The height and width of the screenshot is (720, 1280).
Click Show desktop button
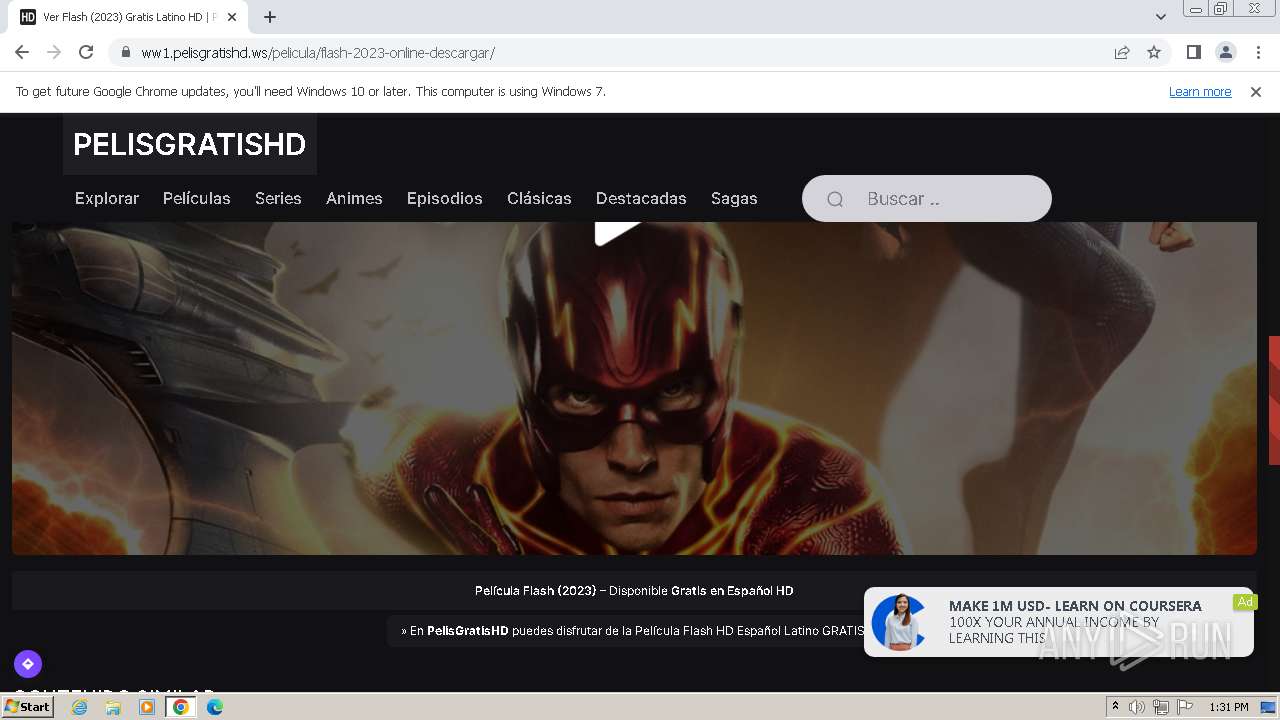[1268, 707]
